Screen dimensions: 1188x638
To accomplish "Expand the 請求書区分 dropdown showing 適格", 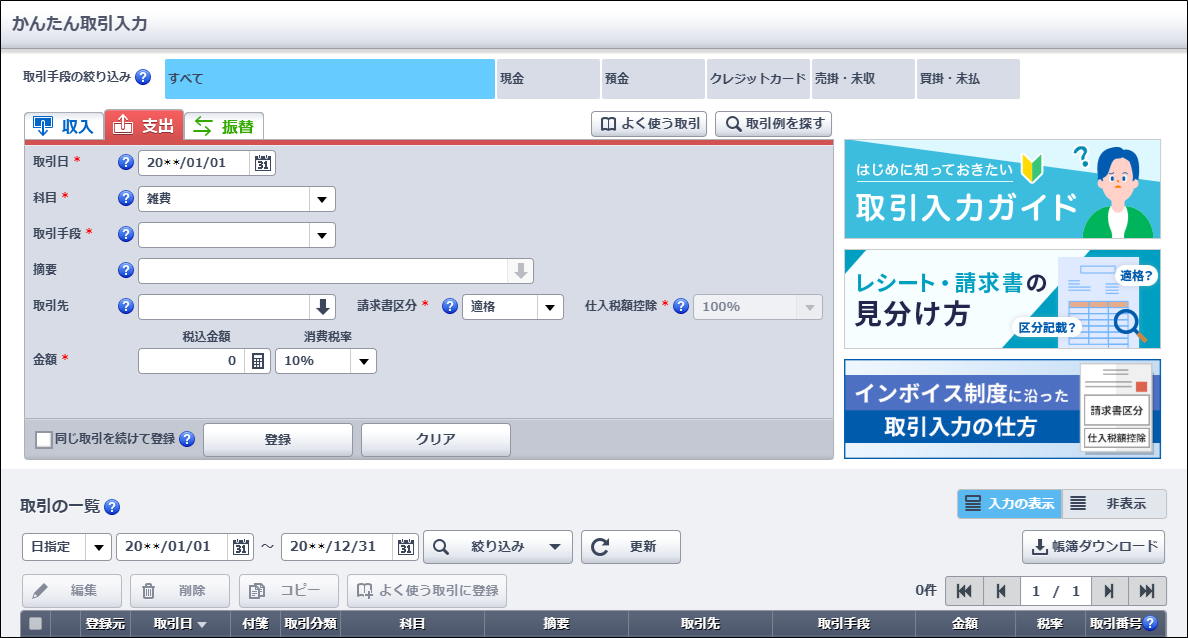I will coord(550,307).
